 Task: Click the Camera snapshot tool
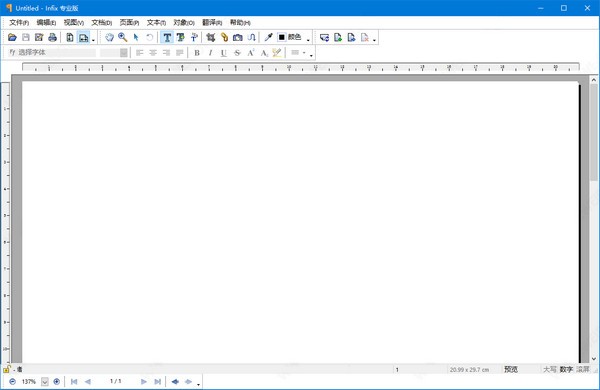pyautogui.click(x=238, y=38)
